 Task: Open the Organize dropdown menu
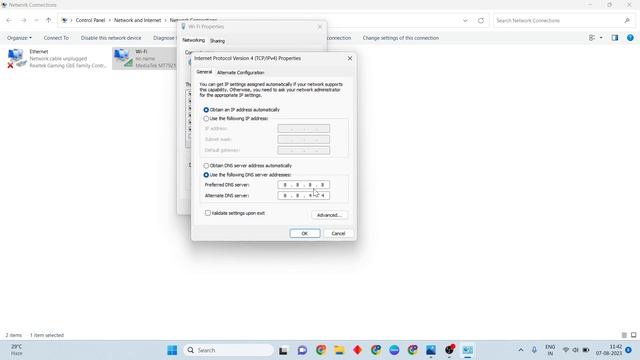click(19, 38)
